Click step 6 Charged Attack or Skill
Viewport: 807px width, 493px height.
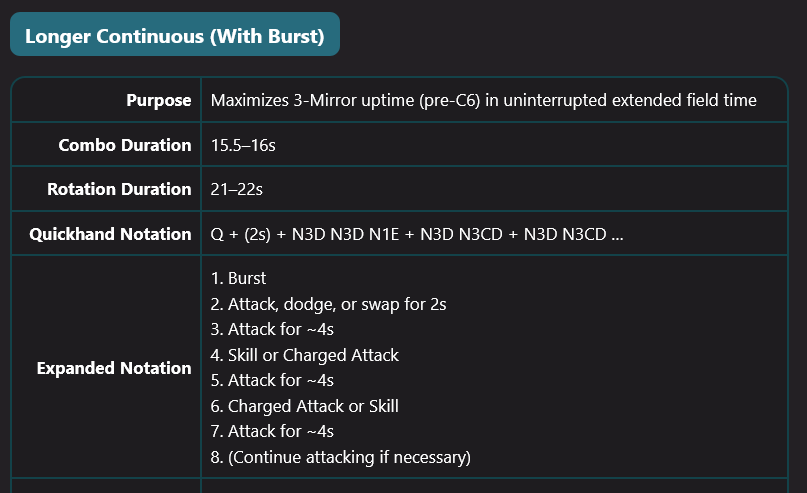304,406
